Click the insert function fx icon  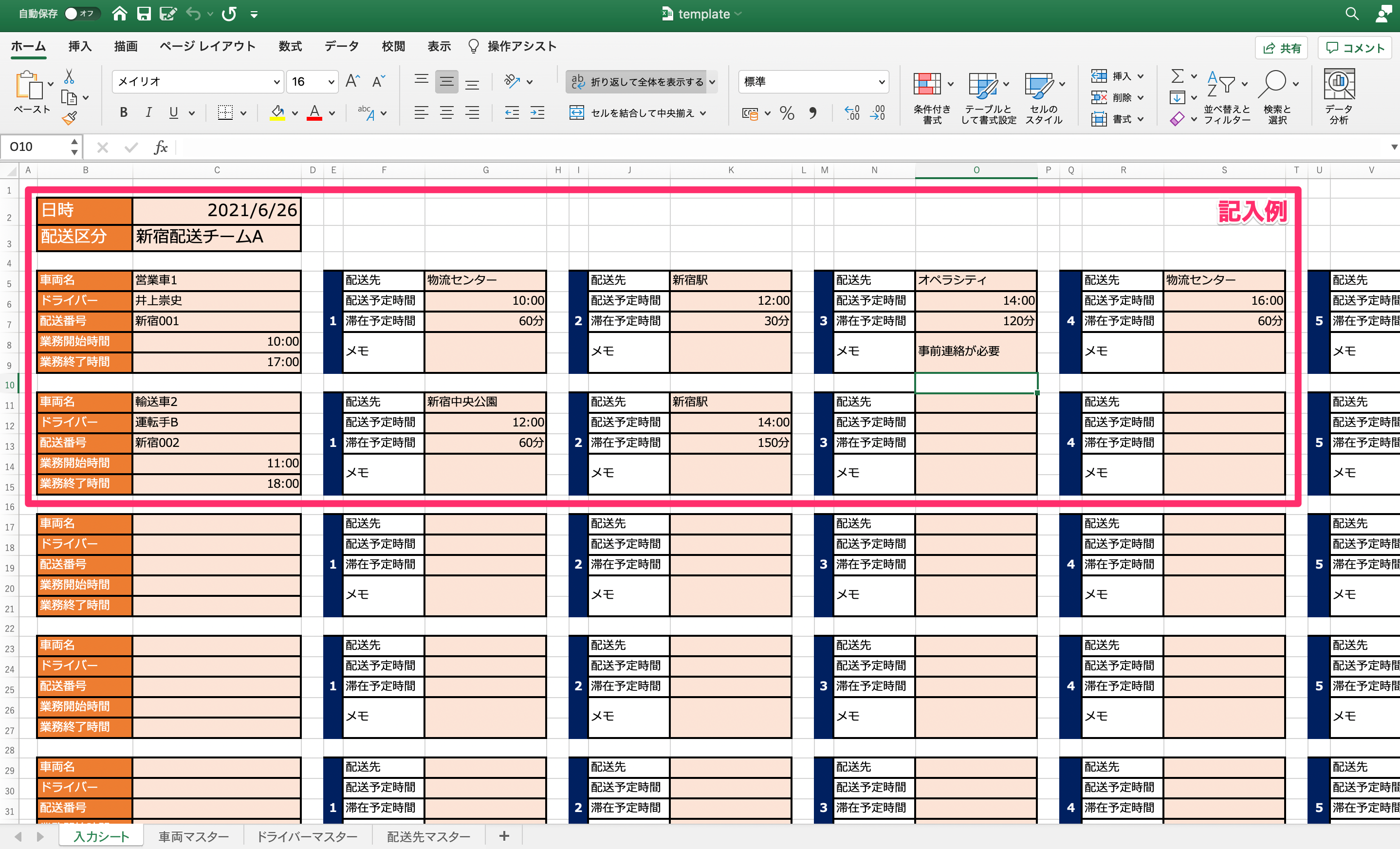coord(161,147)
